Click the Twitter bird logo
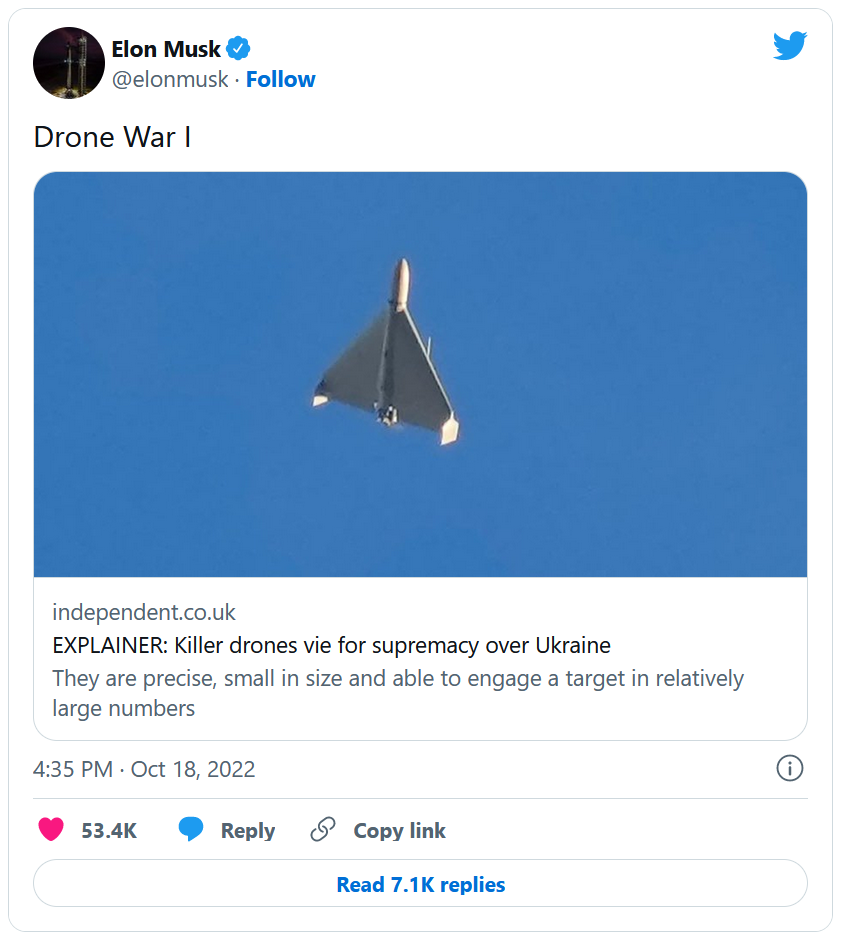 pyautogui.click(x=789, y=45)
